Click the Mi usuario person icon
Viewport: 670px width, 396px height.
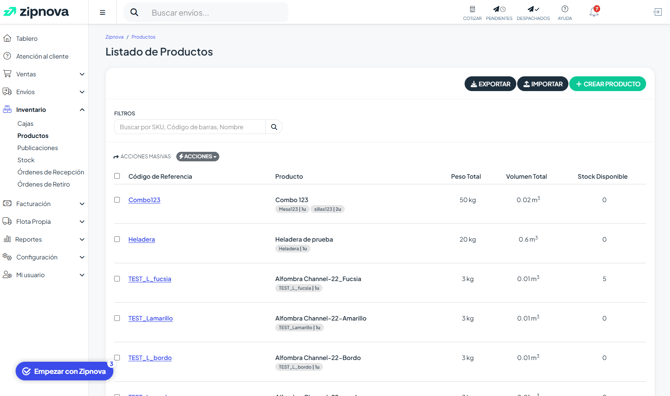click(7, 275)
